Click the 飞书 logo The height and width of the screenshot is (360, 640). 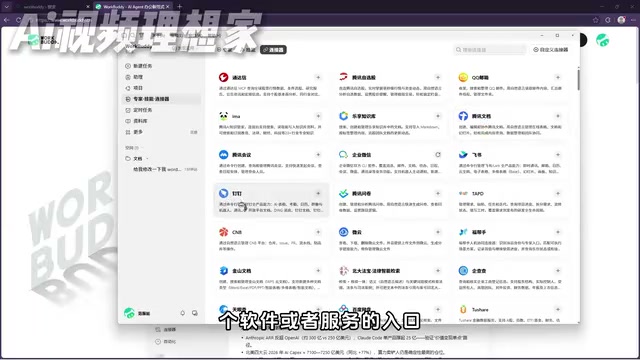463,155
